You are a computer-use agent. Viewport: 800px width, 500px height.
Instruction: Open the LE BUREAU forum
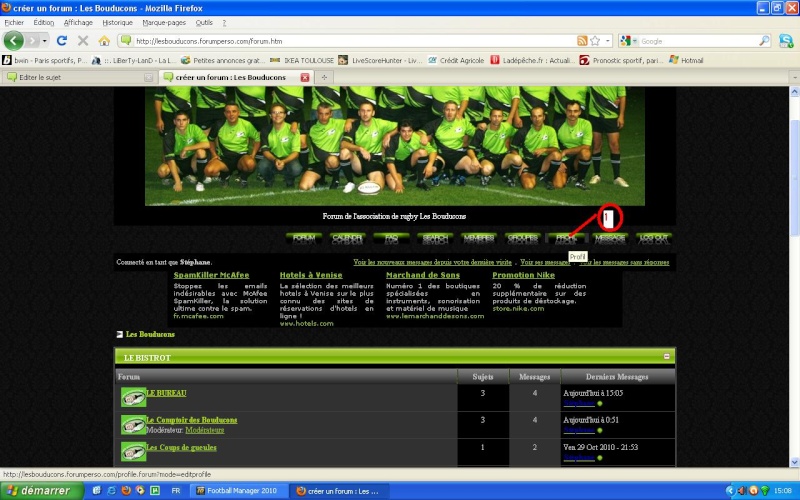[166, 393]
